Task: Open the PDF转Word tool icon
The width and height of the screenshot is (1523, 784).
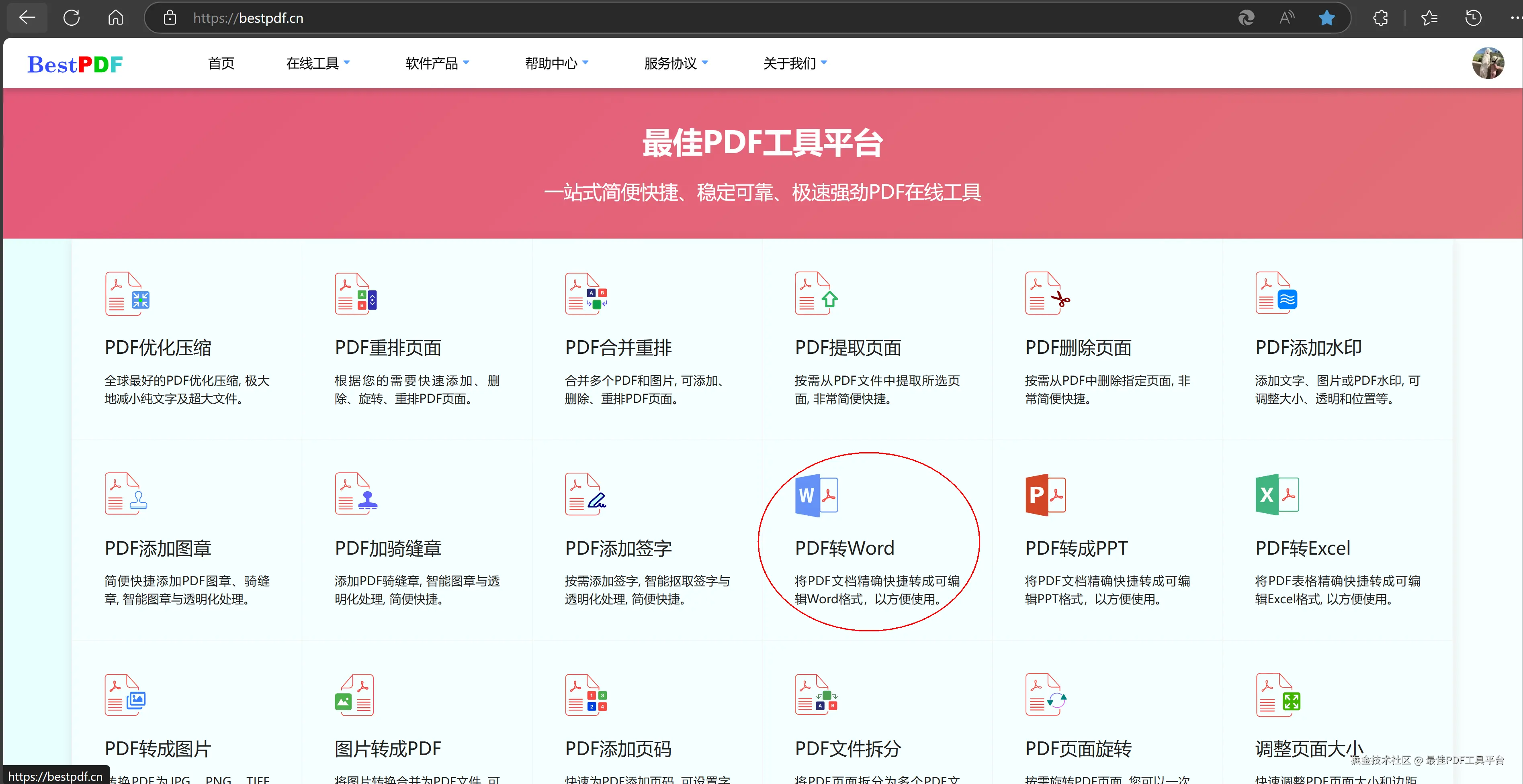Action: click(x=817, y=495)
